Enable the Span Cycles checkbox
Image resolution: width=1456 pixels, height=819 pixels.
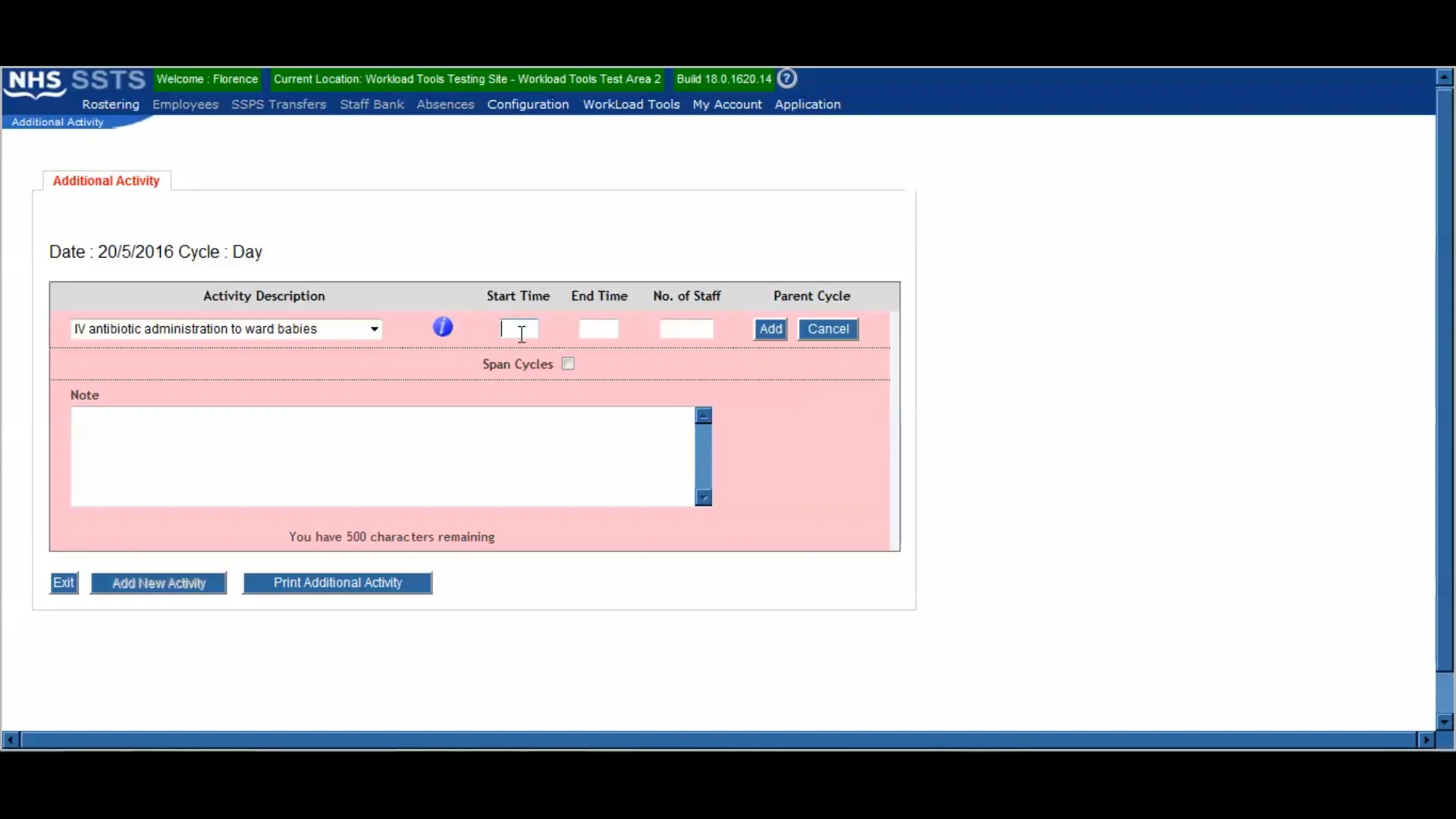568,363
